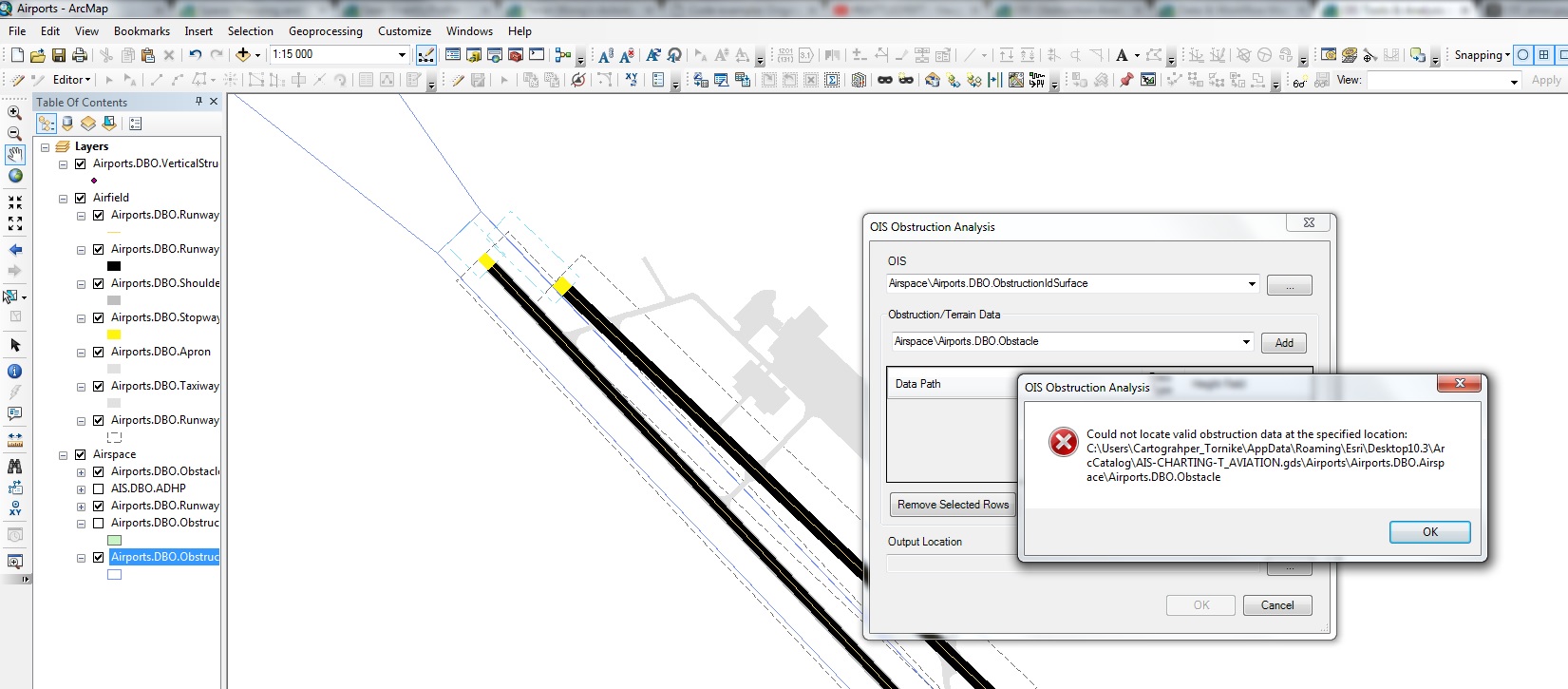1568x689 pixels.
Task: Open the Geoprocessing menu
Action: tap(326, 31)
